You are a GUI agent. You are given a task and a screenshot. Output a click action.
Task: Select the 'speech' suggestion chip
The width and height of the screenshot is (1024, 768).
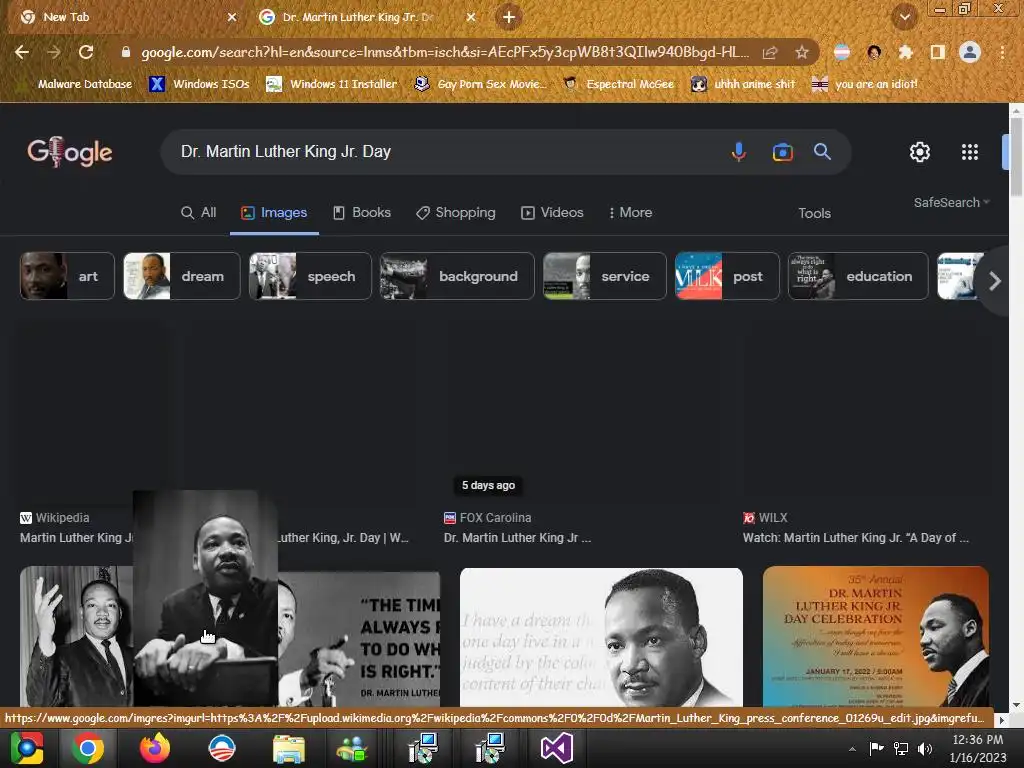point(310,276)
